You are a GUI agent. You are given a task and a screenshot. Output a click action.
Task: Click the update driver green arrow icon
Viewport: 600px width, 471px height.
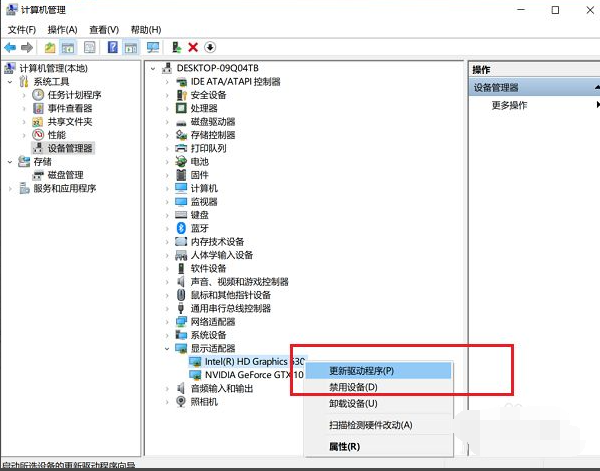point(177,47)
